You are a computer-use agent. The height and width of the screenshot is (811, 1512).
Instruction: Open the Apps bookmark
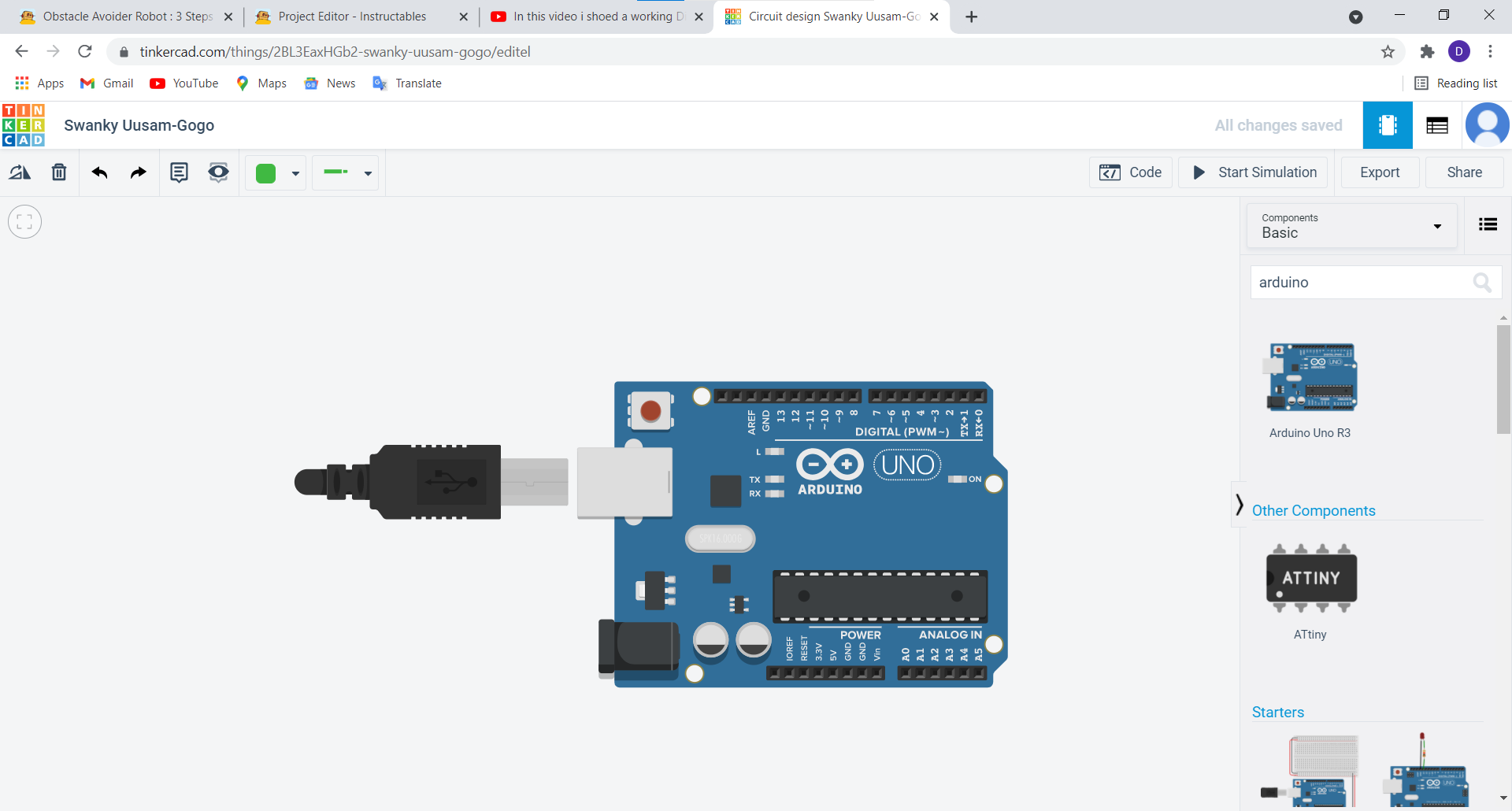pyautogui.click(x=39, y=83)
